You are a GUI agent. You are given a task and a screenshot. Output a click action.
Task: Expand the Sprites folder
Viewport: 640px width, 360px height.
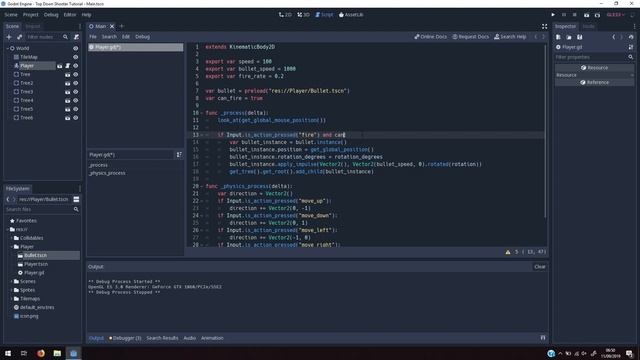(11, 290)
